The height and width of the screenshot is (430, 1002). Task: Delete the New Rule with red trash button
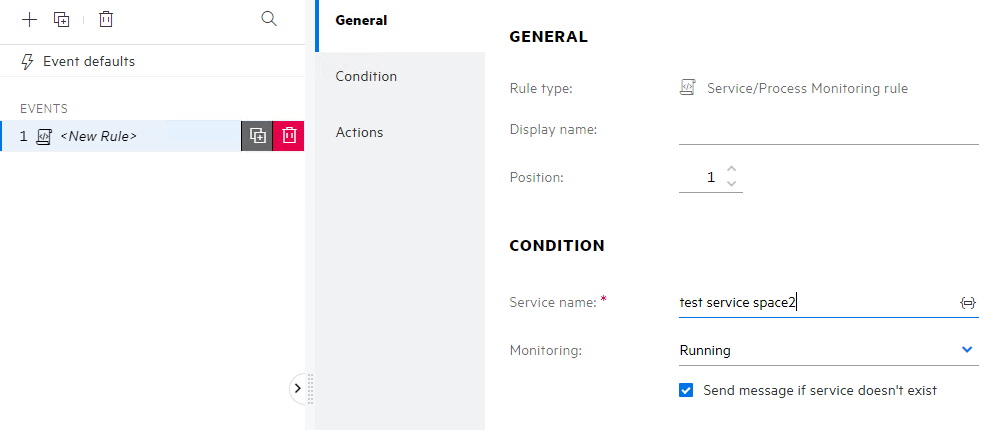[289, 136]
